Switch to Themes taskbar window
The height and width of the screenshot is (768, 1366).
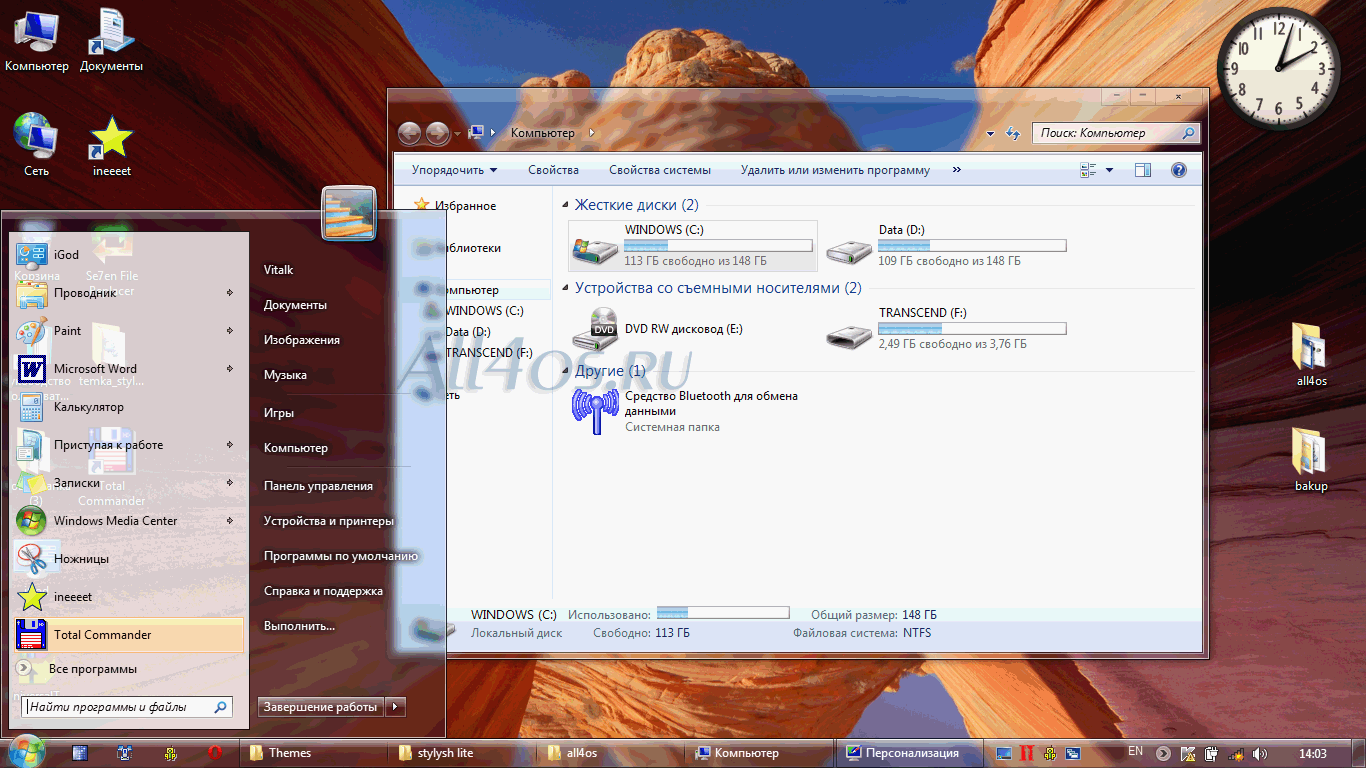point(313,753)
